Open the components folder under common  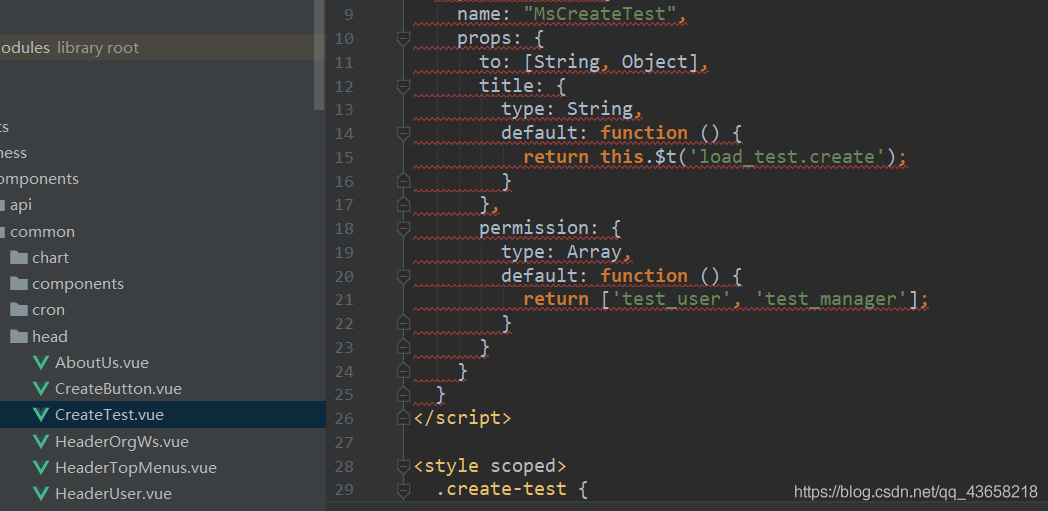pos(77,283)
